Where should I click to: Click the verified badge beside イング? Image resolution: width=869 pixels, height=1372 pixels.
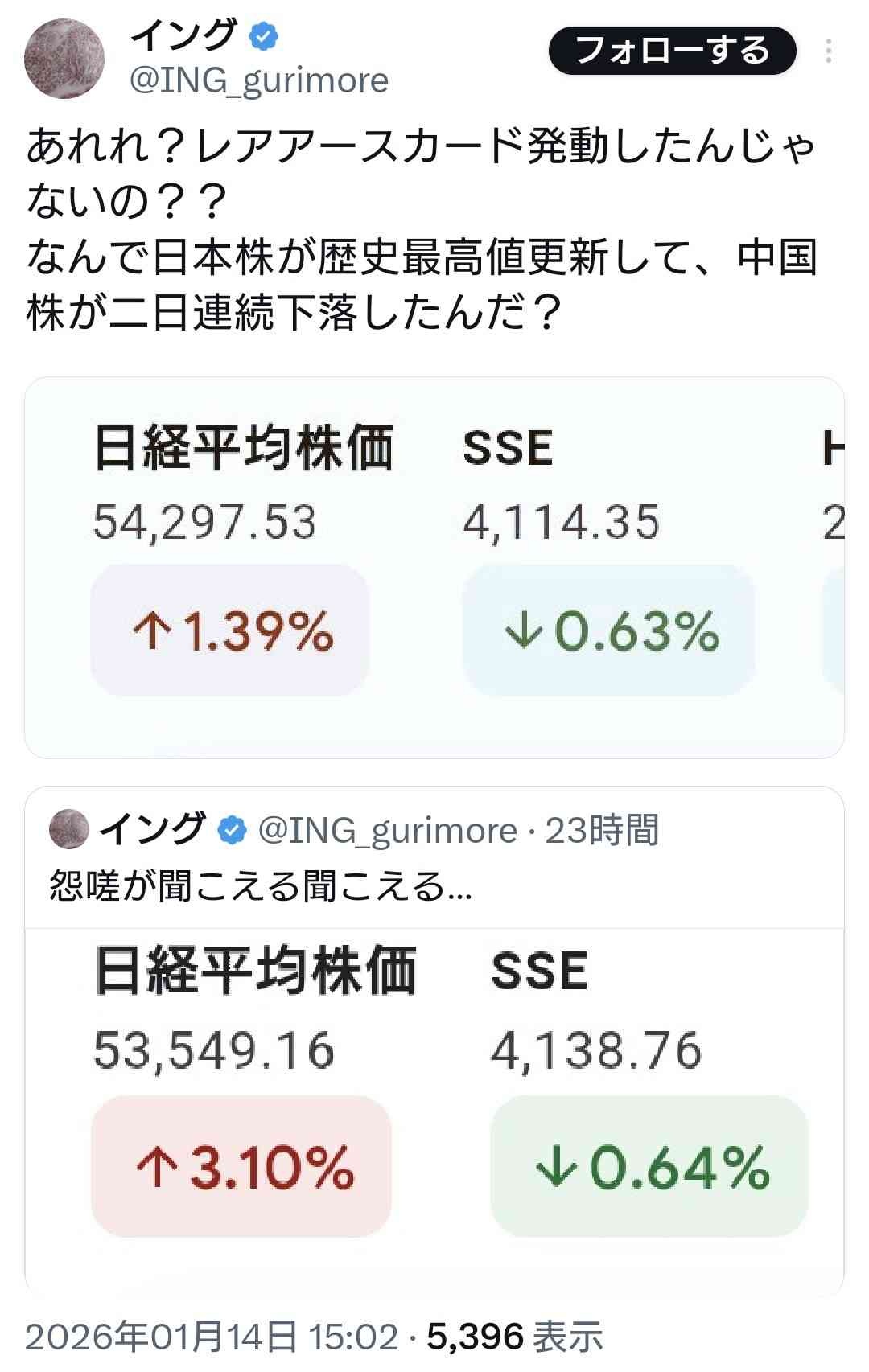[263, 36]
